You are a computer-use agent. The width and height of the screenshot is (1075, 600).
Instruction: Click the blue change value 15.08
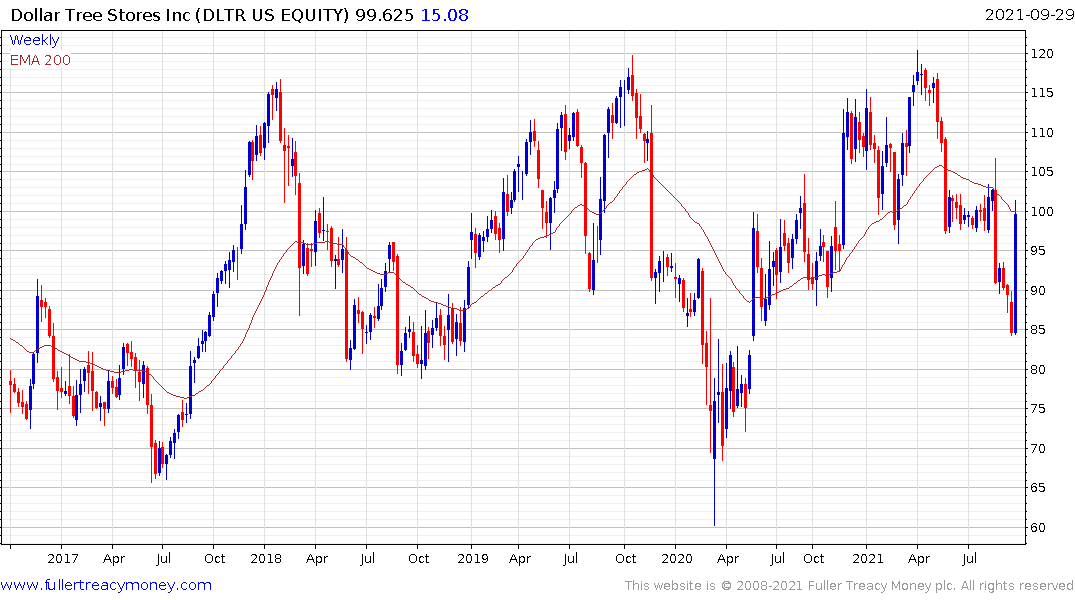444,15
